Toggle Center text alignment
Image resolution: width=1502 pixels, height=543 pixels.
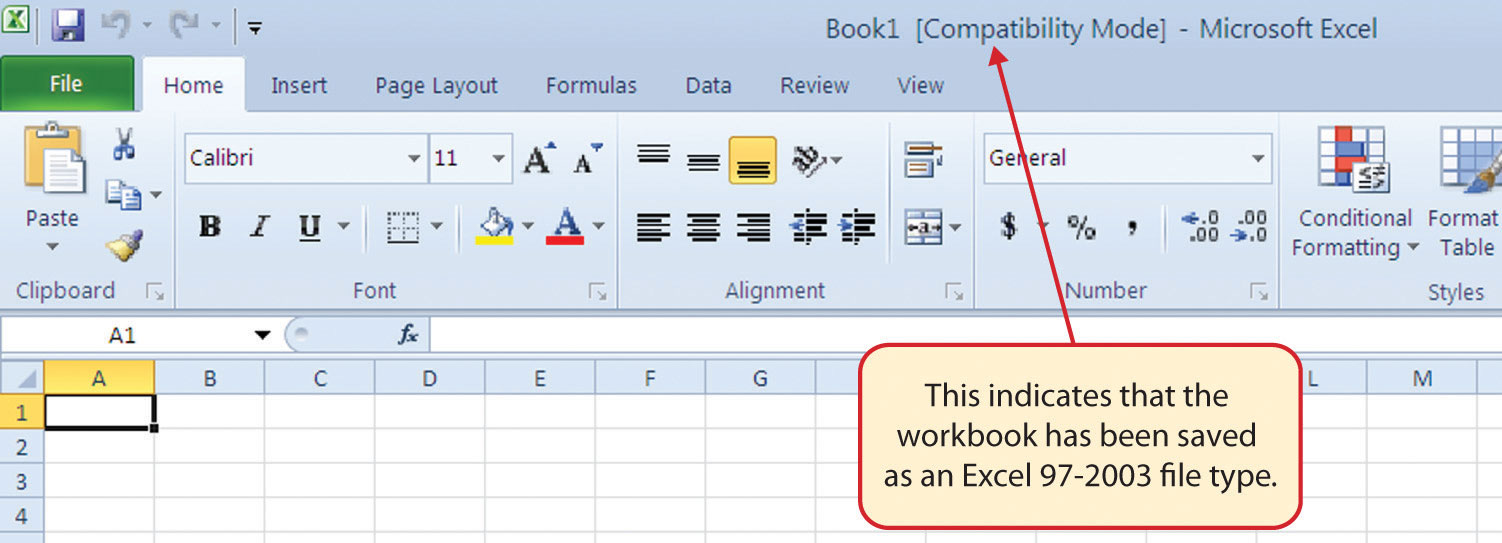[x=704, y=227]
